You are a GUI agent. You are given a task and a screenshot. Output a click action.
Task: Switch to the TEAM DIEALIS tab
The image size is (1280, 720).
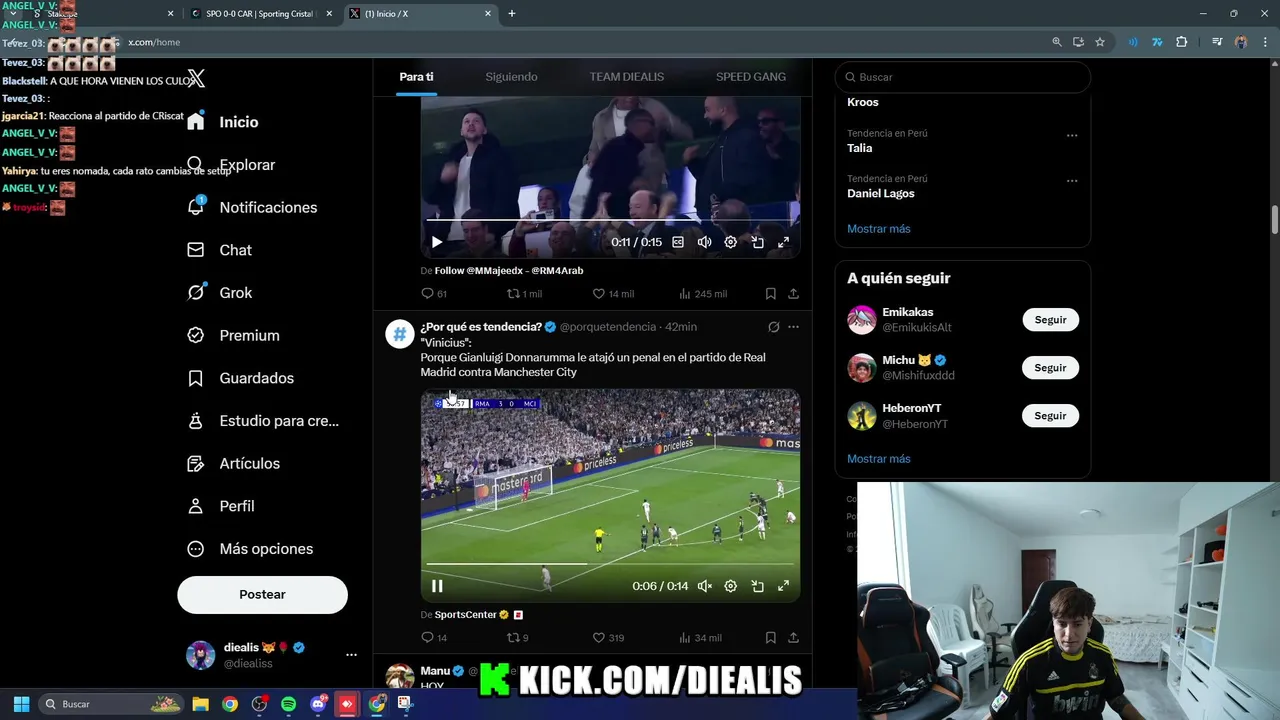pyautogui.click(x=627, y=77)
